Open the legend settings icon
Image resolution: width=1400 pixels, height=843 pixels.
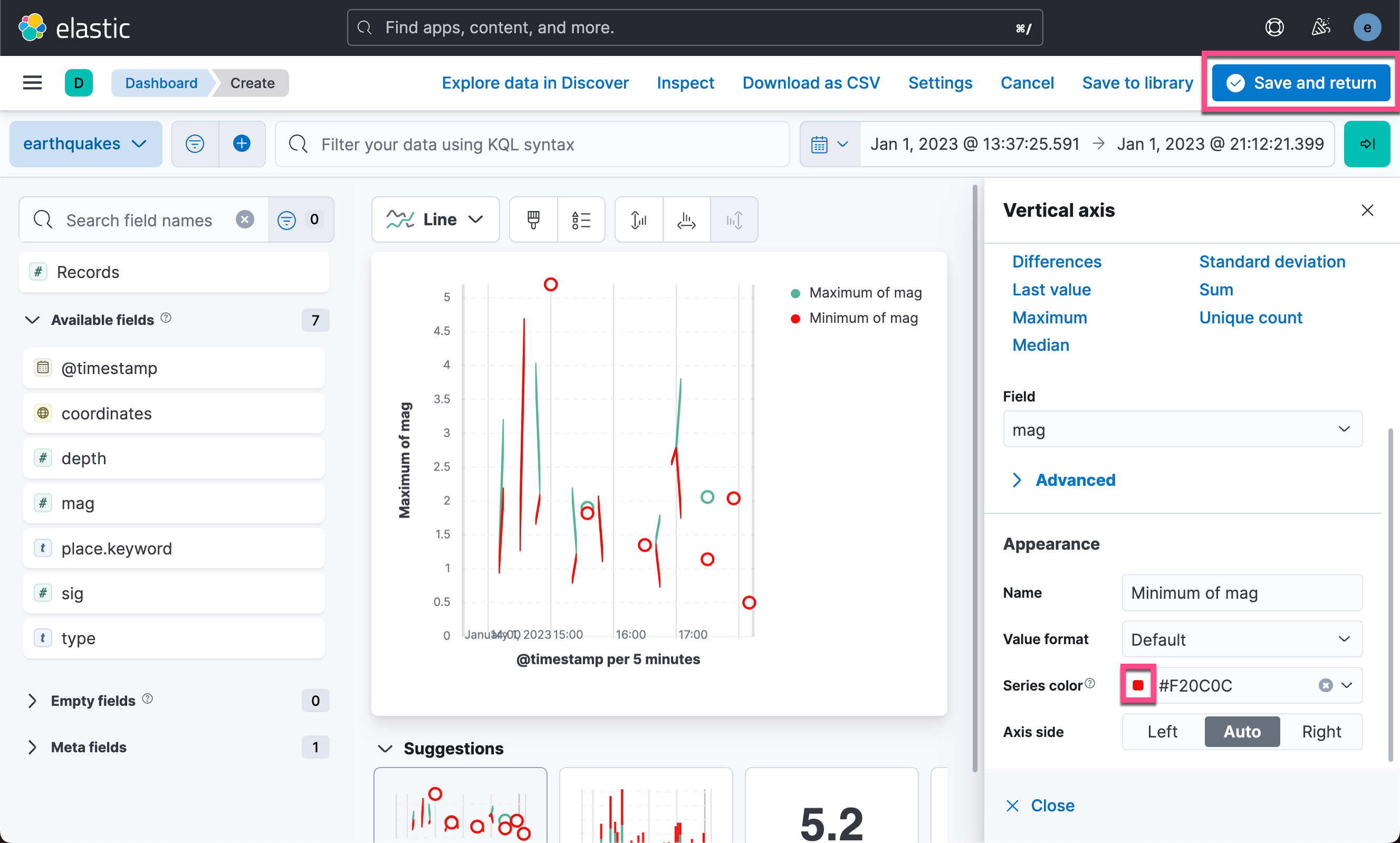[x=580, y=220]
